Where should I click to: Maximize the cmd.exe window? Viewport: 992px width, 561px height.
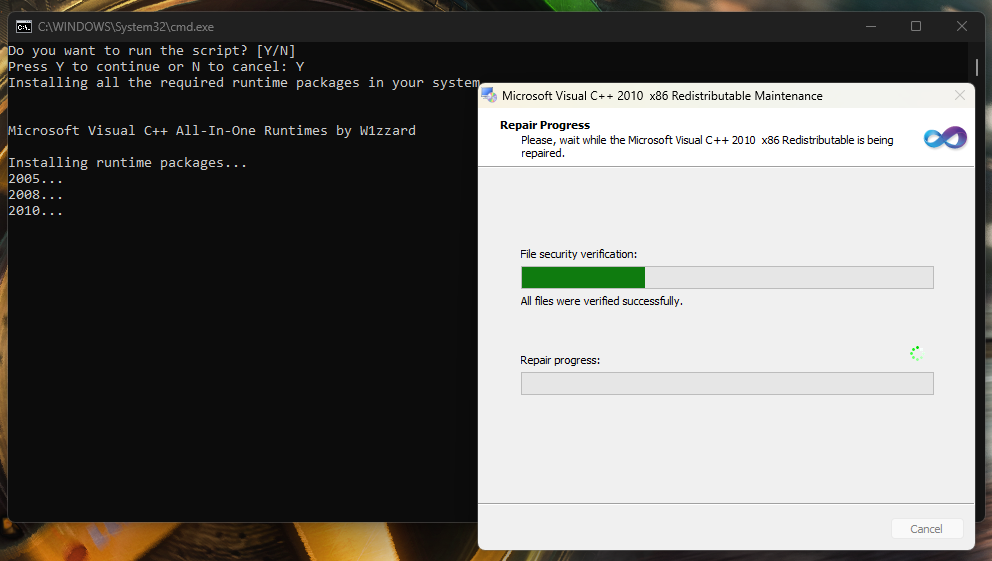pyautogui.click(x=915, y=27)
